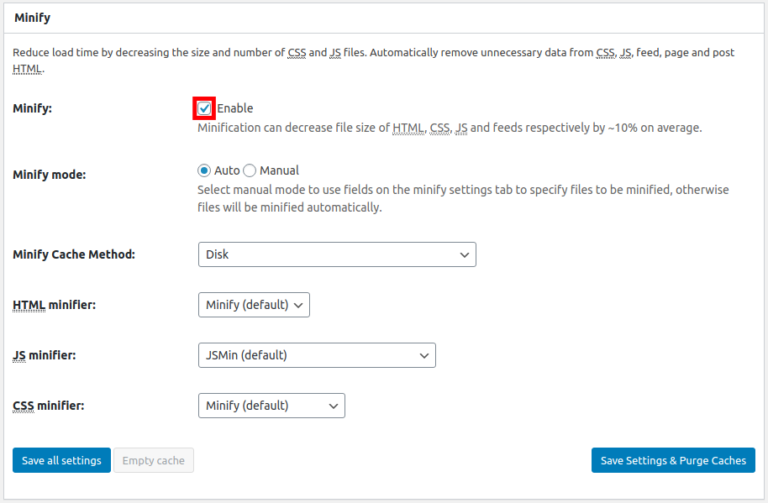Click the Enable label beside the checkbox

(235, 108)
